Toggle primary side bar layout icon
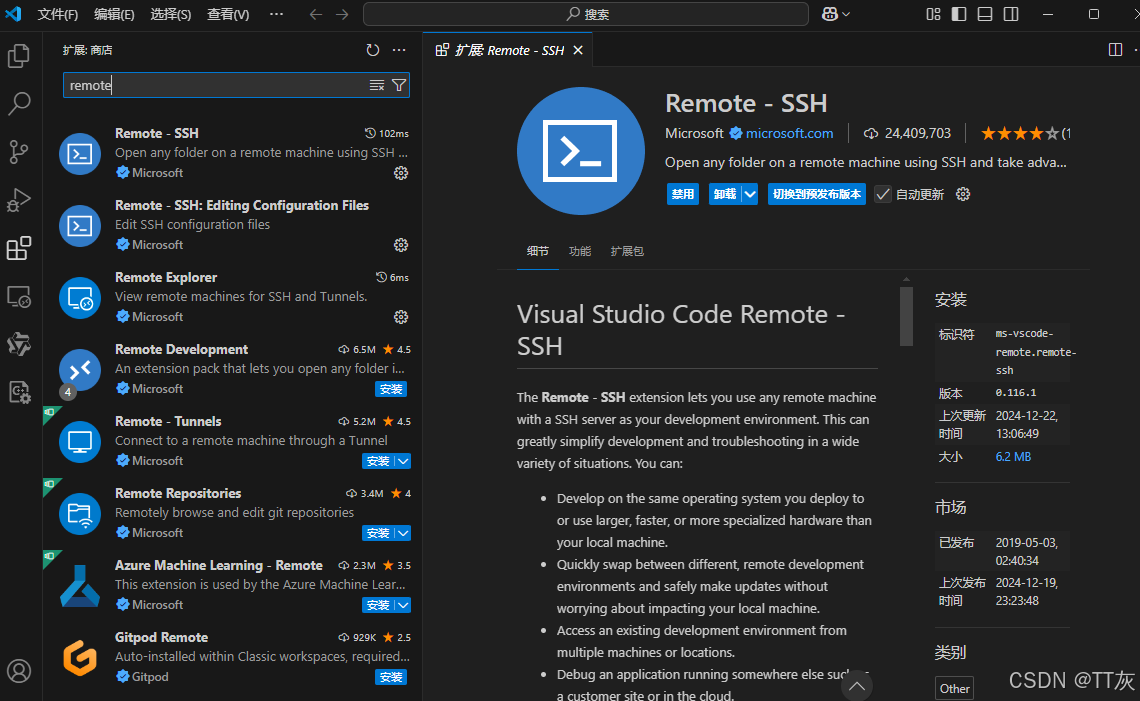 (x=959, y=14)
